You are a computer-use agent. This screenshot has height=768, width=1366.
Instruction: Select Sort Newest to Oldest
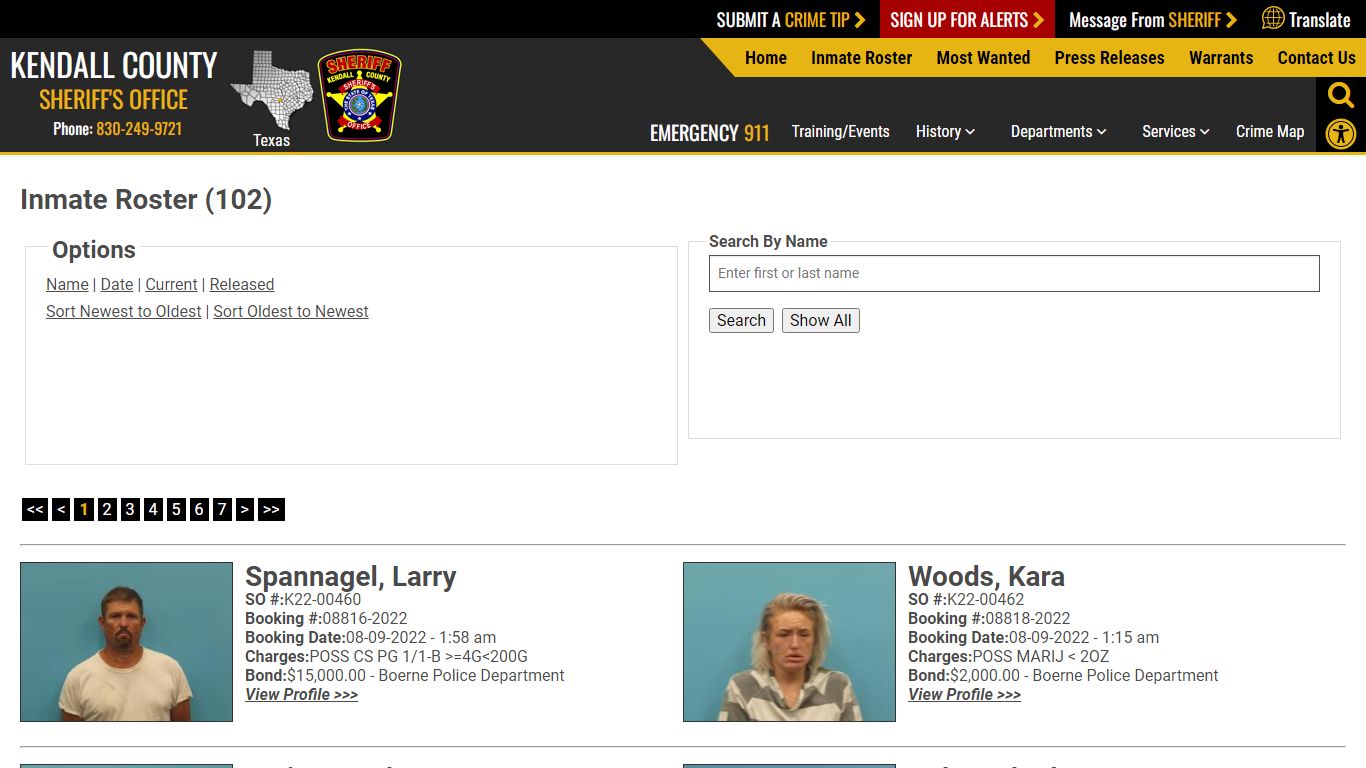point(124,311)
